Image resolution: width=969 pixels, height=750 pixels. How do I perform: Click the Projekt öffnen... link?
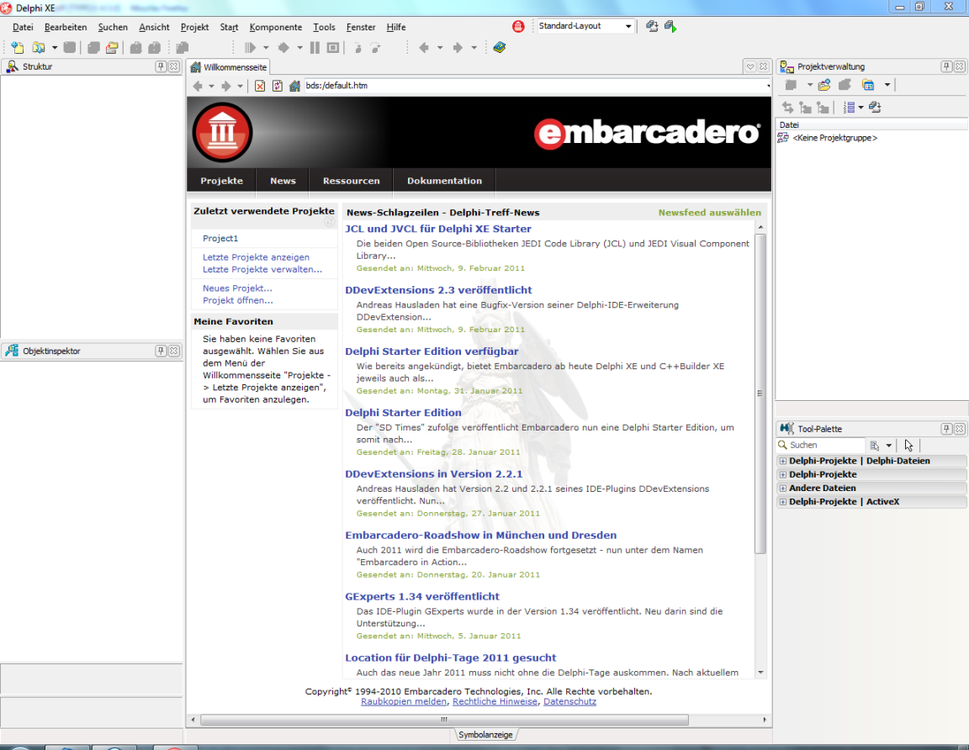click(x=238, y=300)
